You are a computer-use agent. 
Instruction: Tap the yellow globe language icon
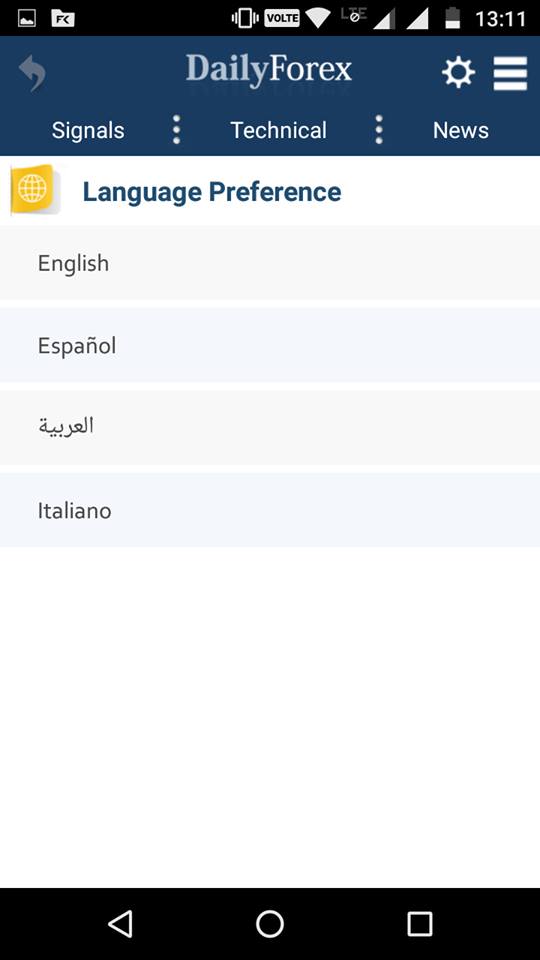pos(34,189)
